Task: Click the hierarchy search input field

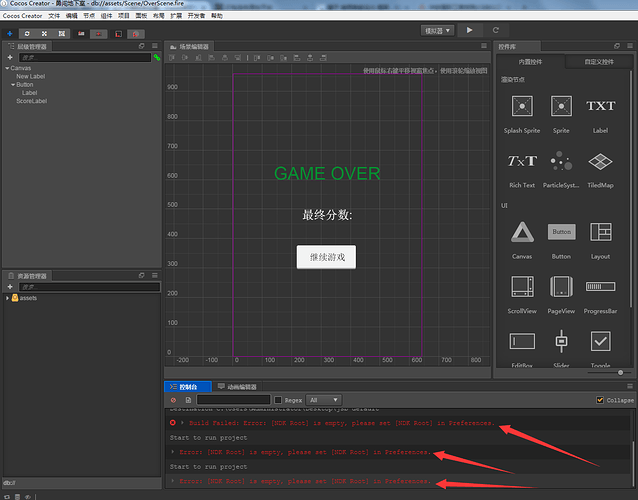Action: [85, 58]
